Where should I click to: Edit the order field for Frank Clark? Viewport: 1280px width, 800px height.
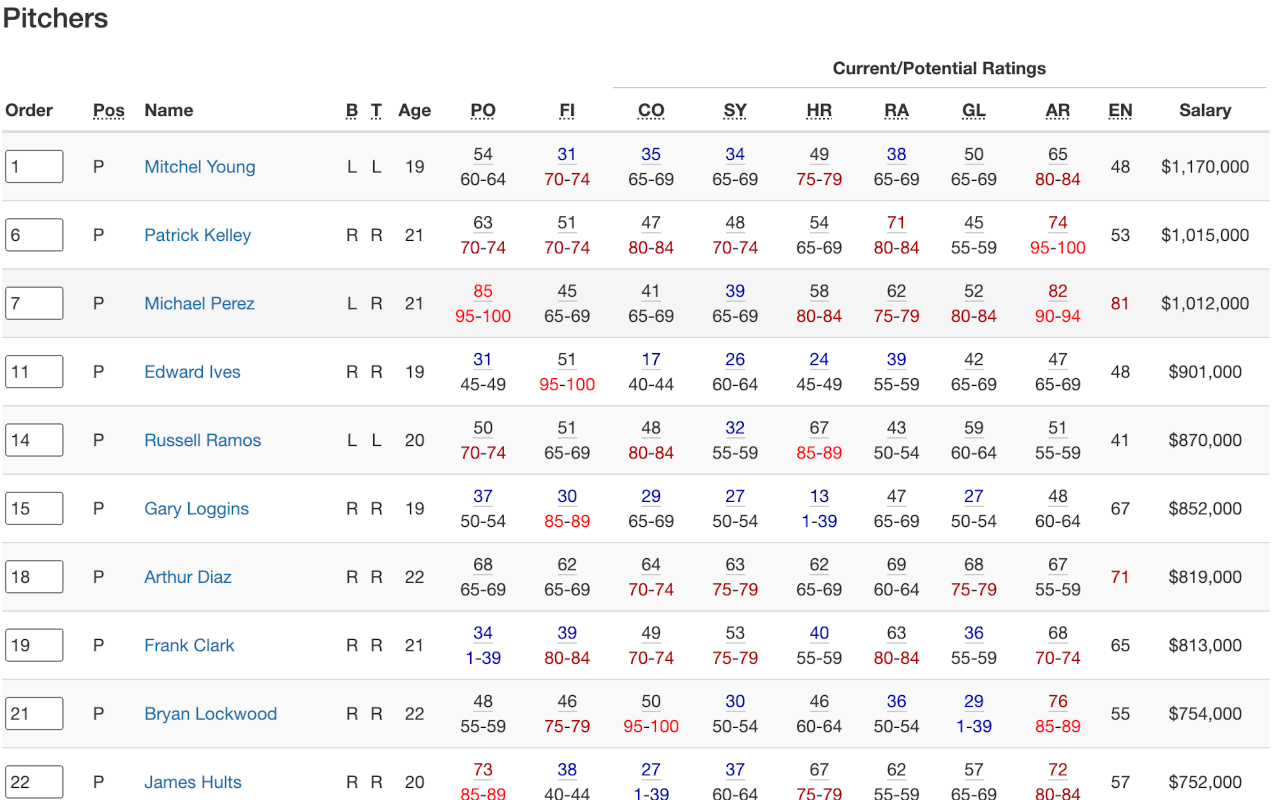[34, 645]
